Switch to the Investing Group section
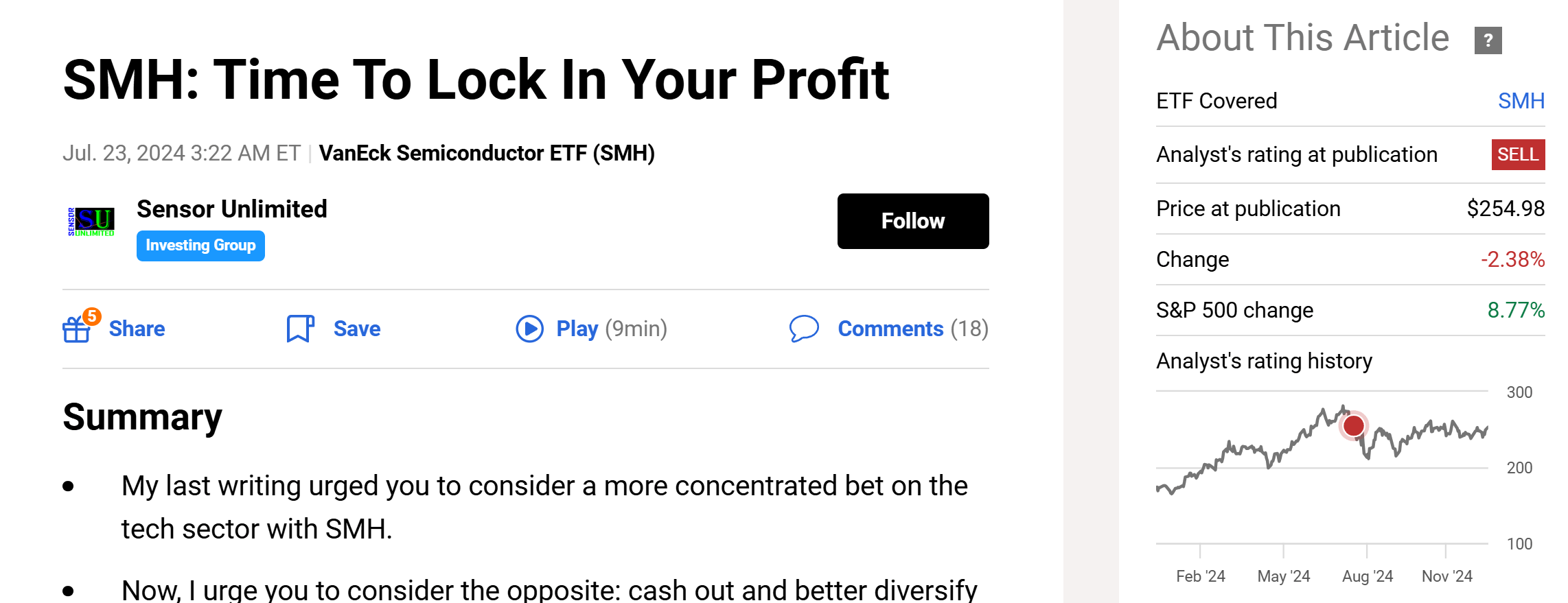1568x603 pixels. 200,245
